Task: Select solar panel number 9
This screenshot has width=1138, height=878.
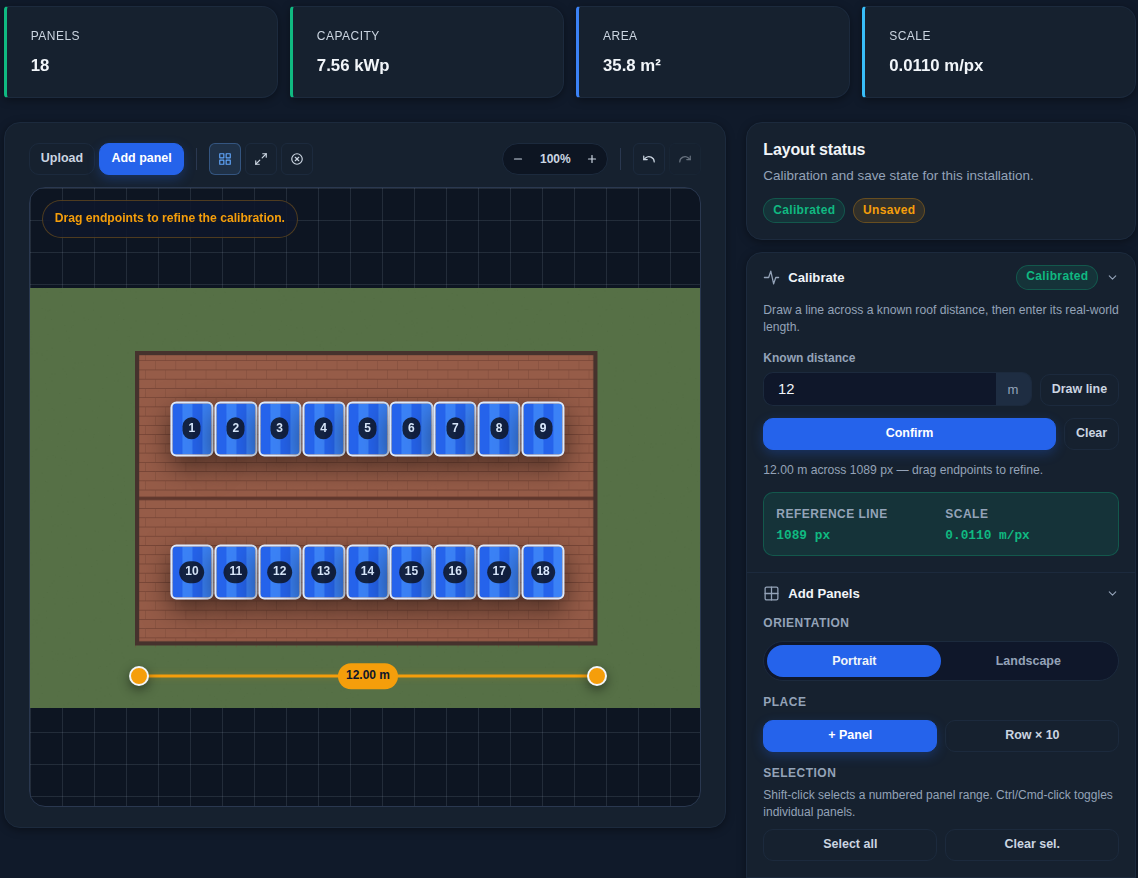Action: point(543,428)
